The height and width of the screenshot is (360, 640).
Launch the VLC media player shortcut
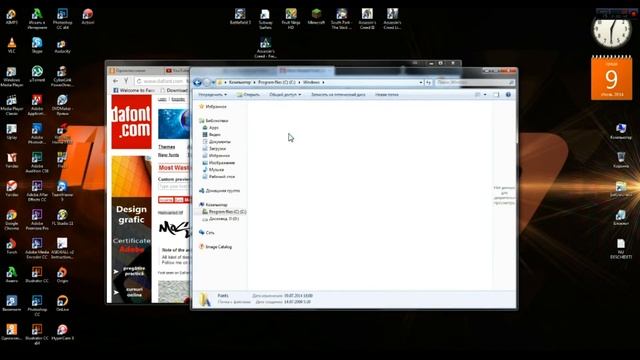[x=11, y=45]
